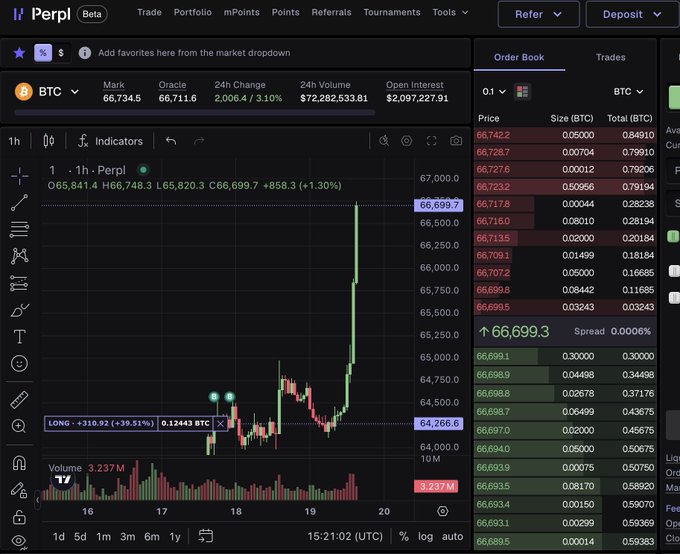Select the ruler measure tool

tap(20, 400)
